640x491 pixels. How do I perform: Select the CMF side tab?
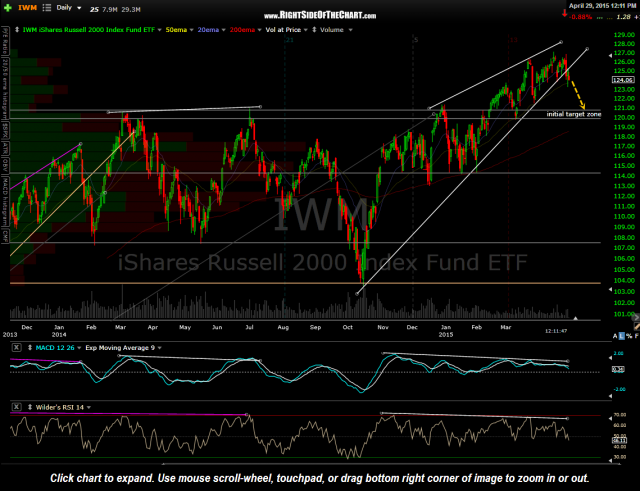5,236
